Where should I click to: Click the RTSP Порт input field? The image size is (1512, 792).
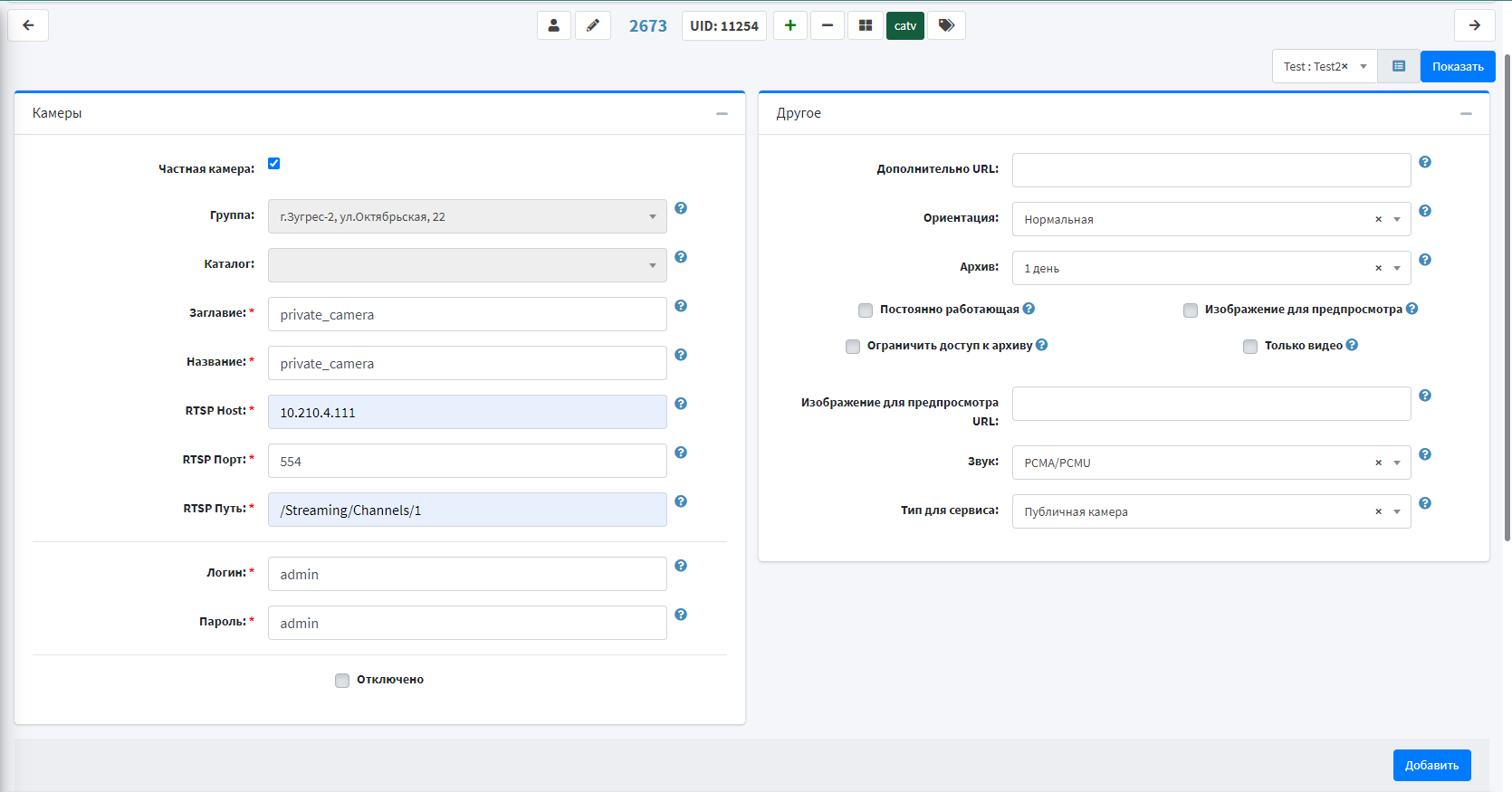pyautogui.click(x=466, y=462)
